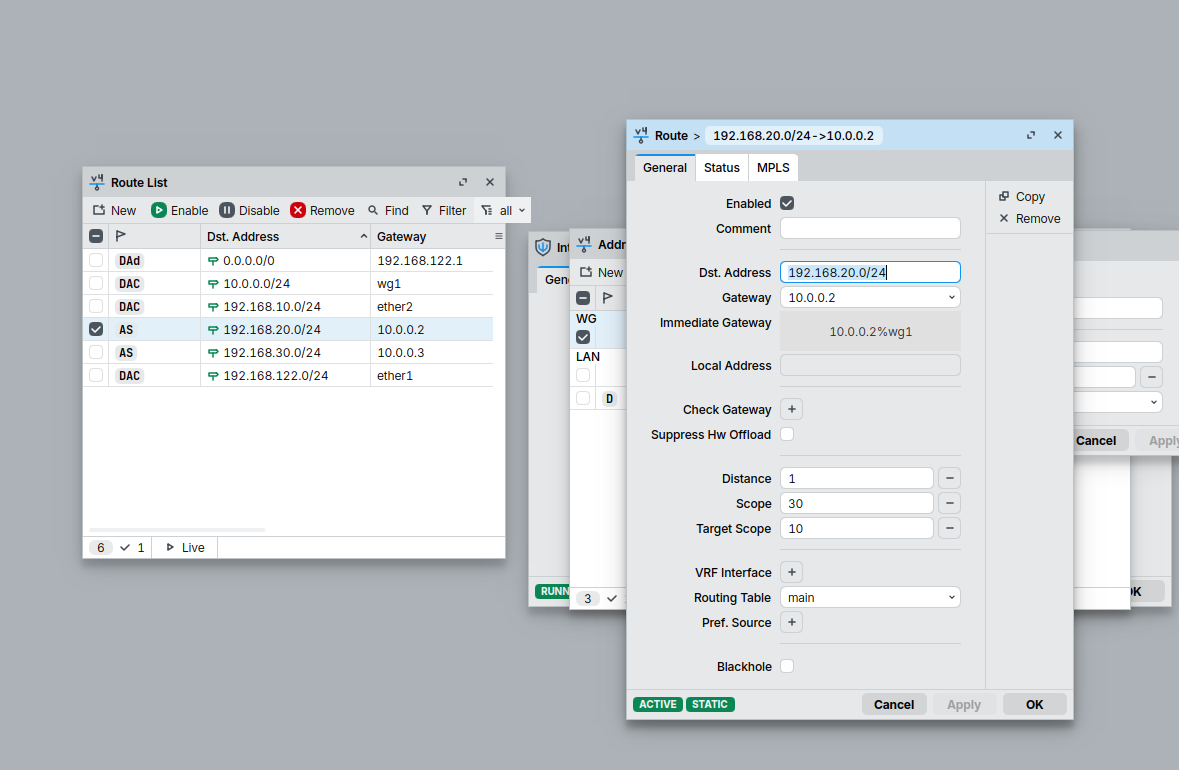Open Filter funnel in Route List toolbar
The height and width of the screenshot is (770, 1179).
pyautogui.click(x=427, y=210)
